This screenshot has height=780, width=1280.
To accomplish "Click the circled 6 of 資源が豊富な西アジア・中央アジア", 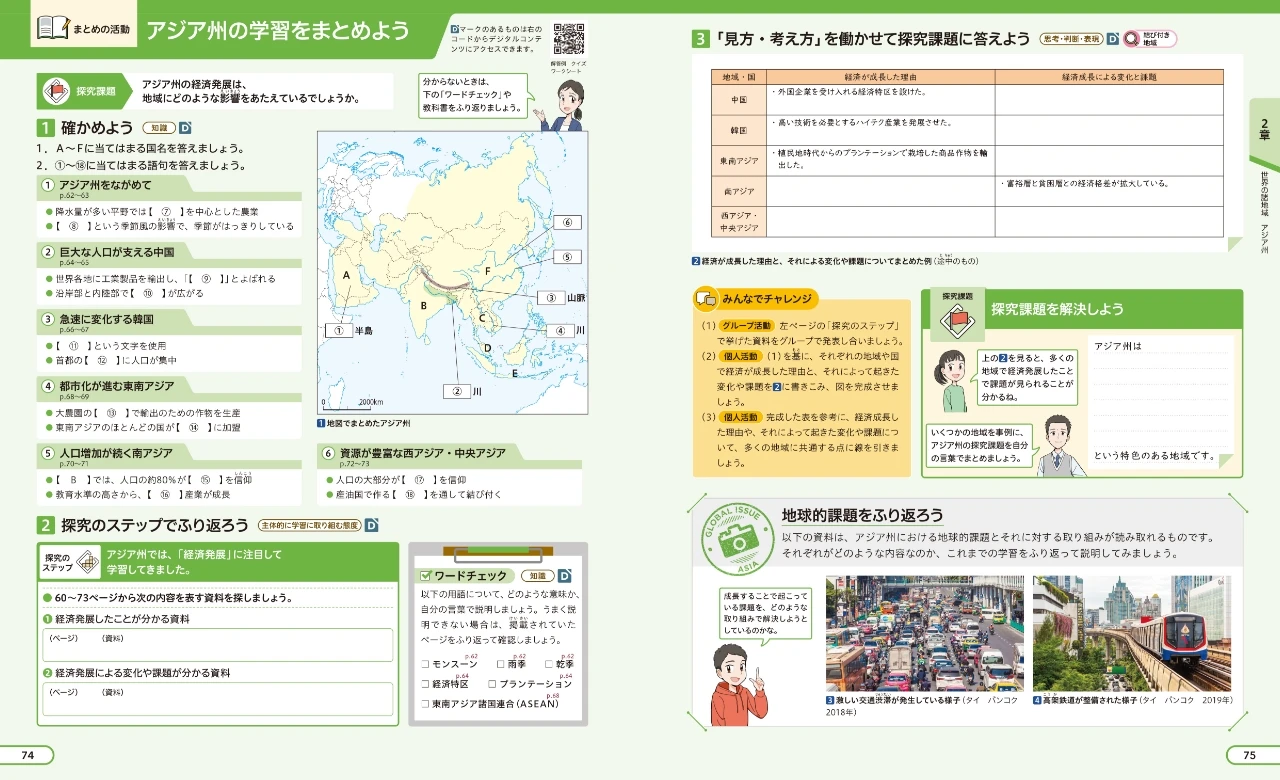I will (x=327, y=453).
